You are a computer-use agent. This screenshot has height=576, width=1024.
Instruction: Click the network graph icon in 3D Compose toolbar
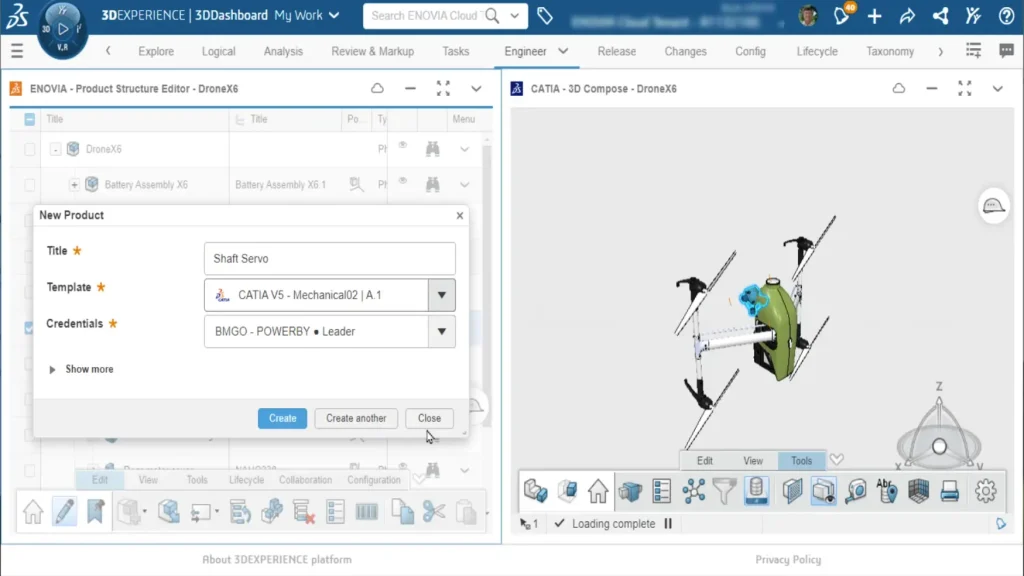pyautogui.click(x=694, y=491)
